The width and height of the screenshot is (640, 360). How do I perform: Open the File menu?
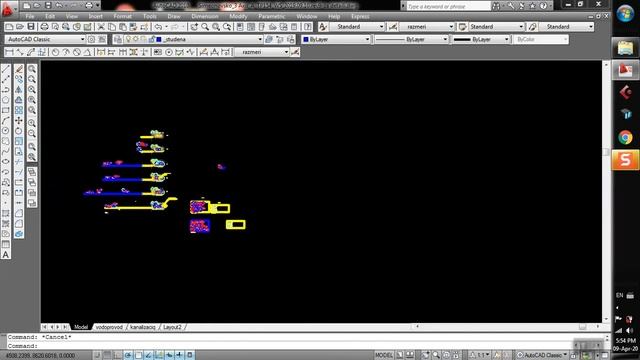(30, 16)
